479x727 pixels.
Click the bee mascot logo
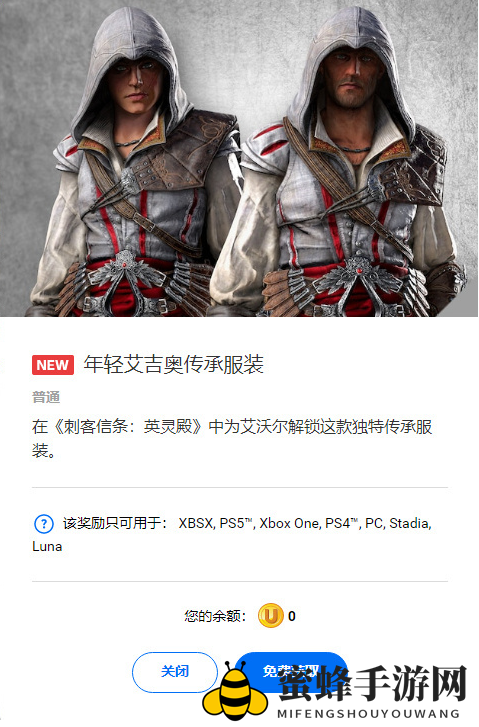click(x=236, y=691)
